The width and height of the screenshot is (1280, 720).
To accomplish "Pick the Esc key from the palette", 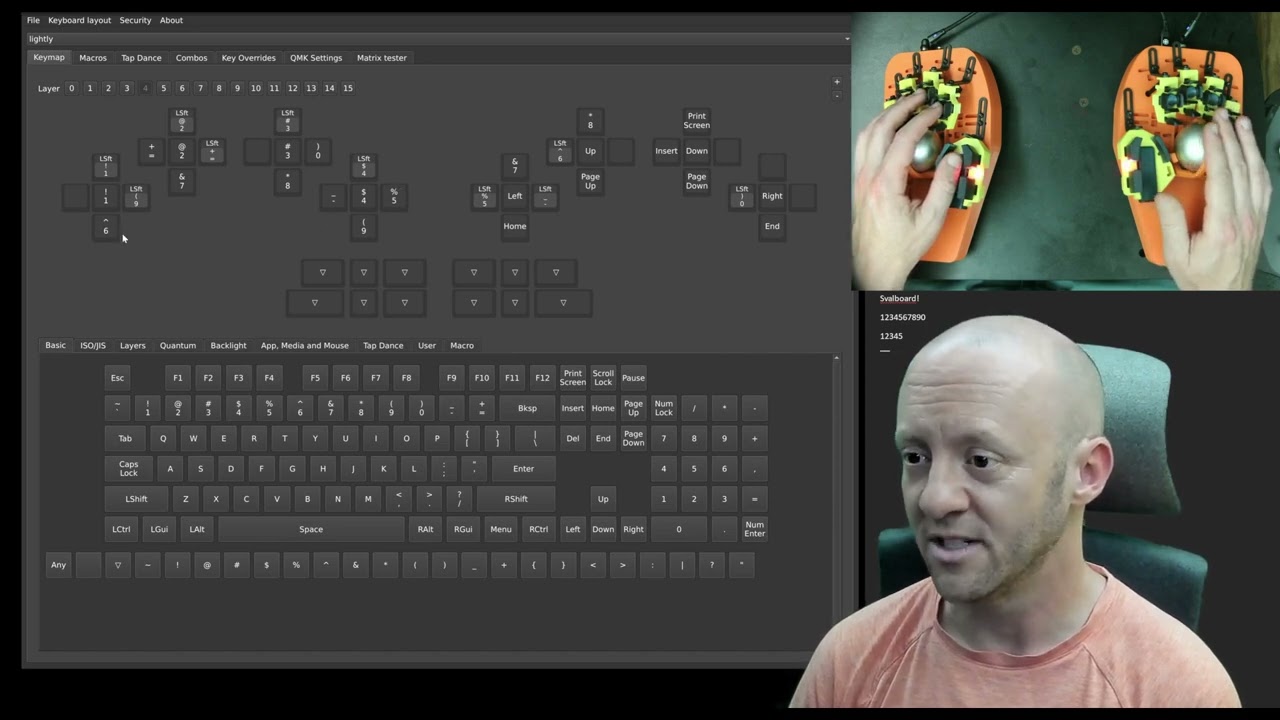I will point(117,378).
